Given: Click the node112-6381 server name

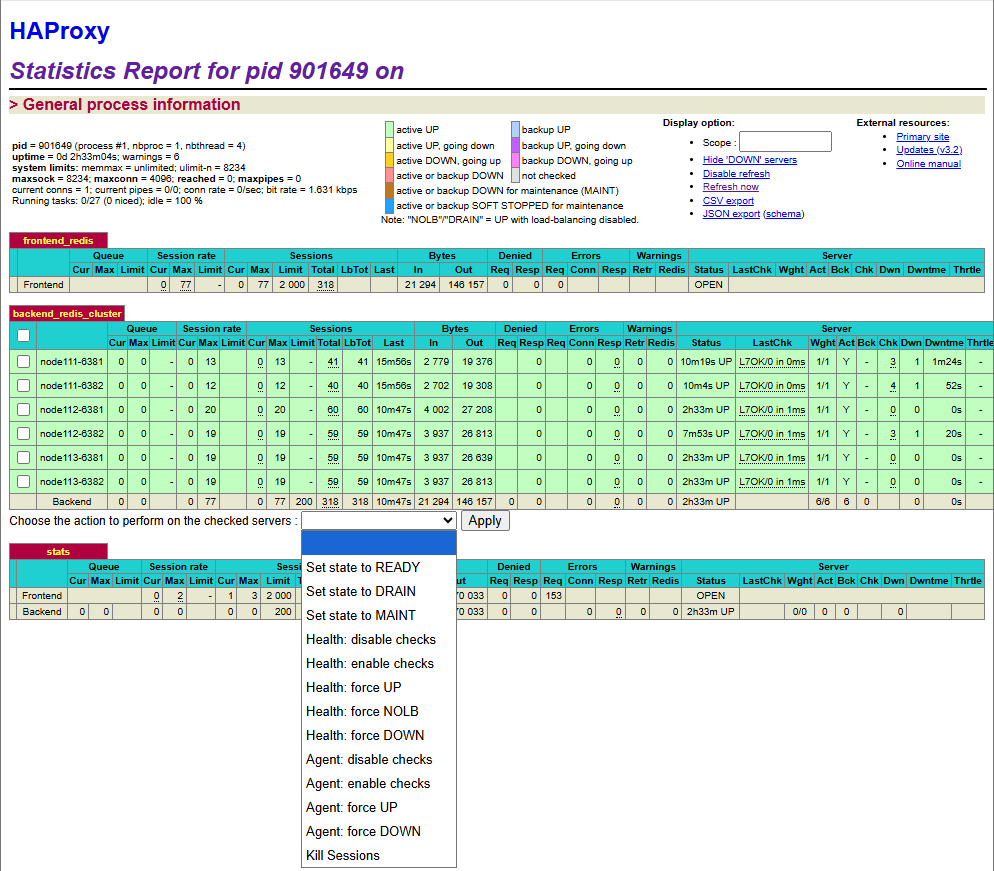Looking at the screenshot, I should pyautogui.click(x=72, y=410).
